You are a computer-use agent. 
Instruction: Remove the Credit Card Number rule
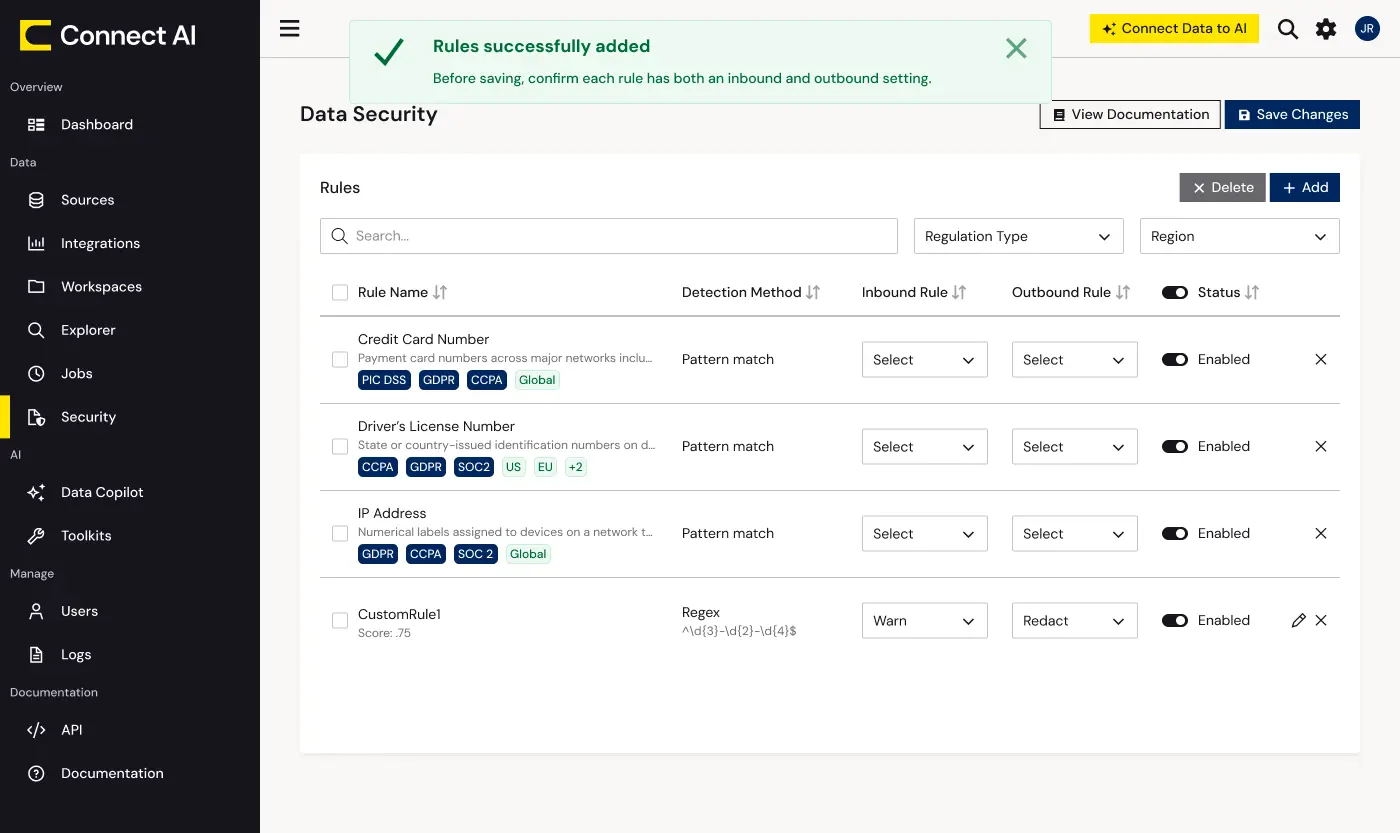pyautogui.click(x=1321, y=359)
